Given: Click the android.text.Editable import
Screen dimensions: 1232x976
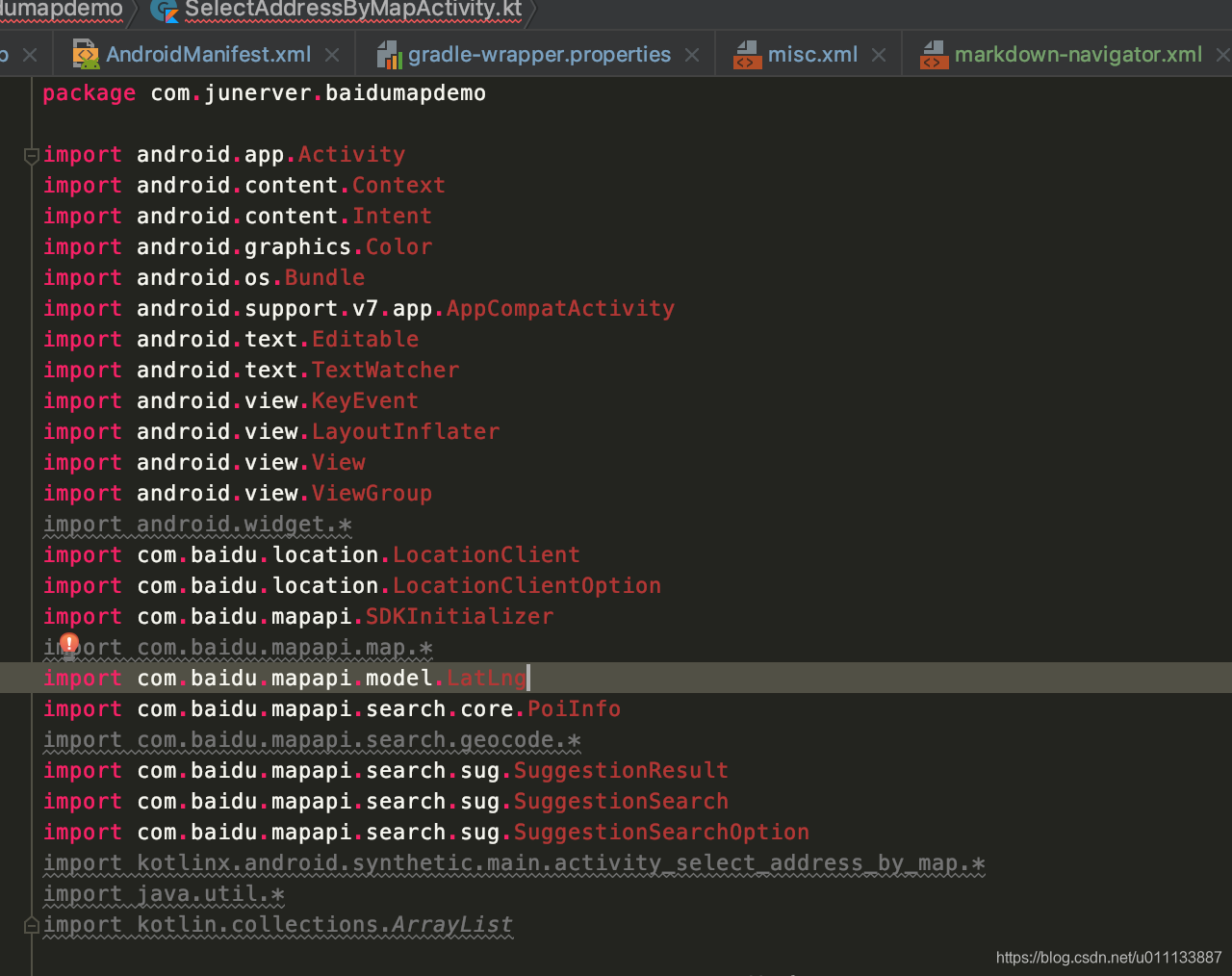Looking at the screenshot, I should click(231, 340).
